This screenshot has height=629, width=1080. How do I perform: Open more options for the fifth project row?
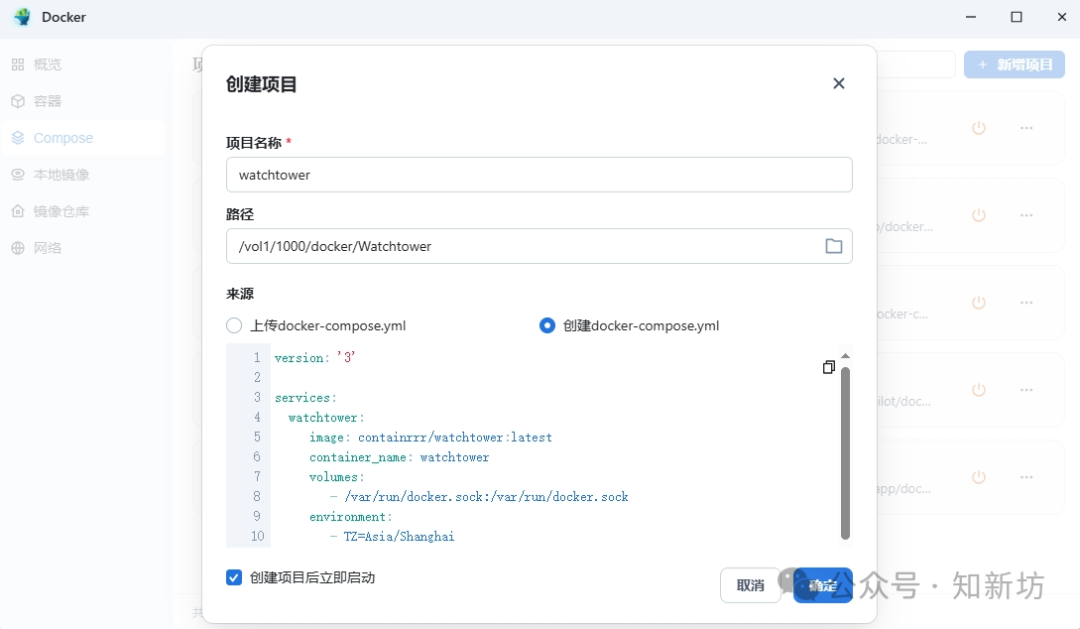tap(1026, 477)
